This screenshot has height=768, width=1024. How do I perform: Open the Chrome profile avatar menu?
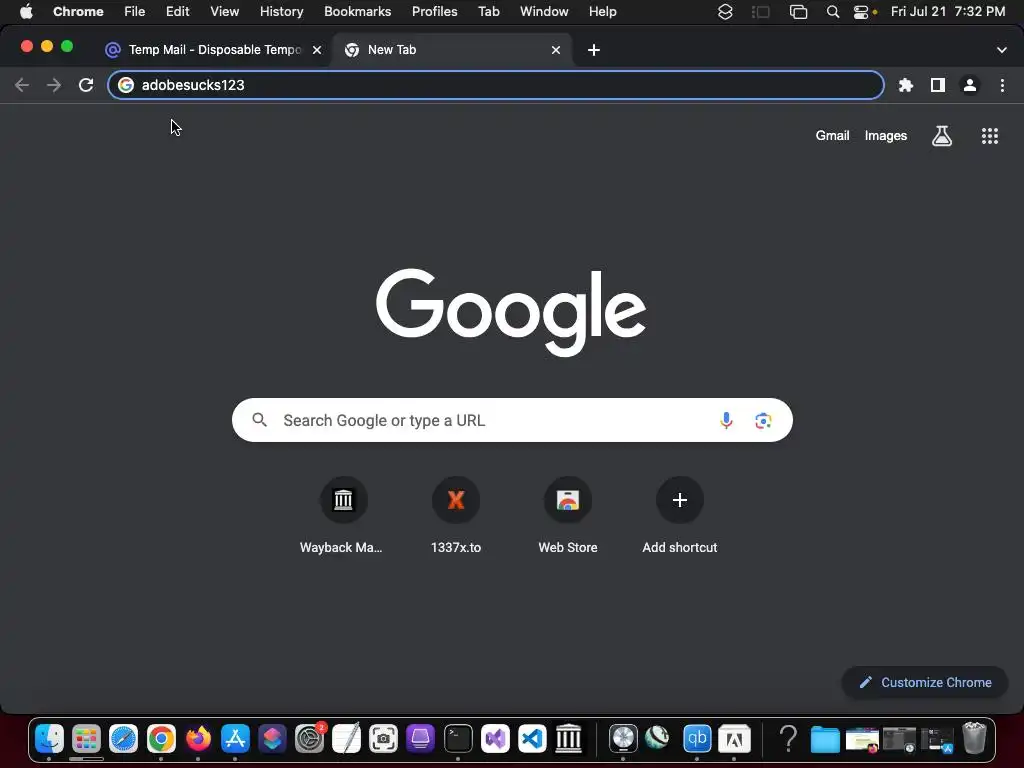click(x=970, y=85)
